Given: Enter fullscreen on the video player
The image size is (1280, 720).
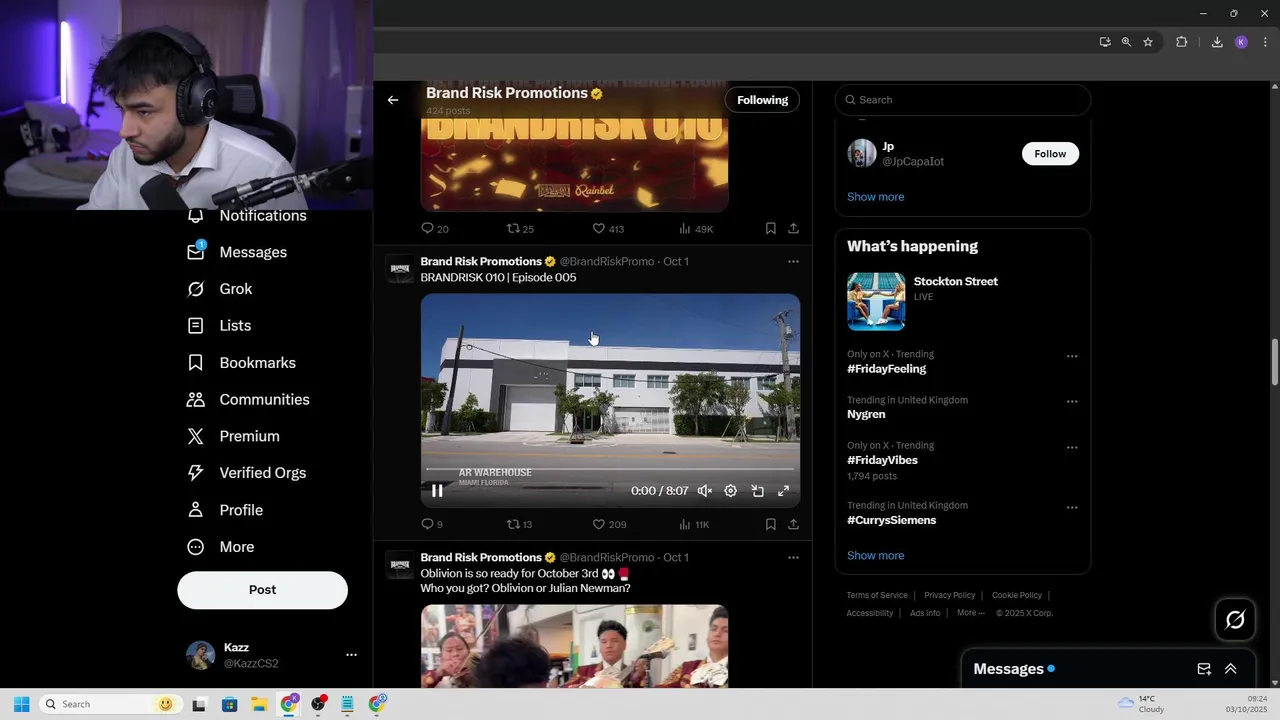Looking at the screenshot, I should [783, 491].
